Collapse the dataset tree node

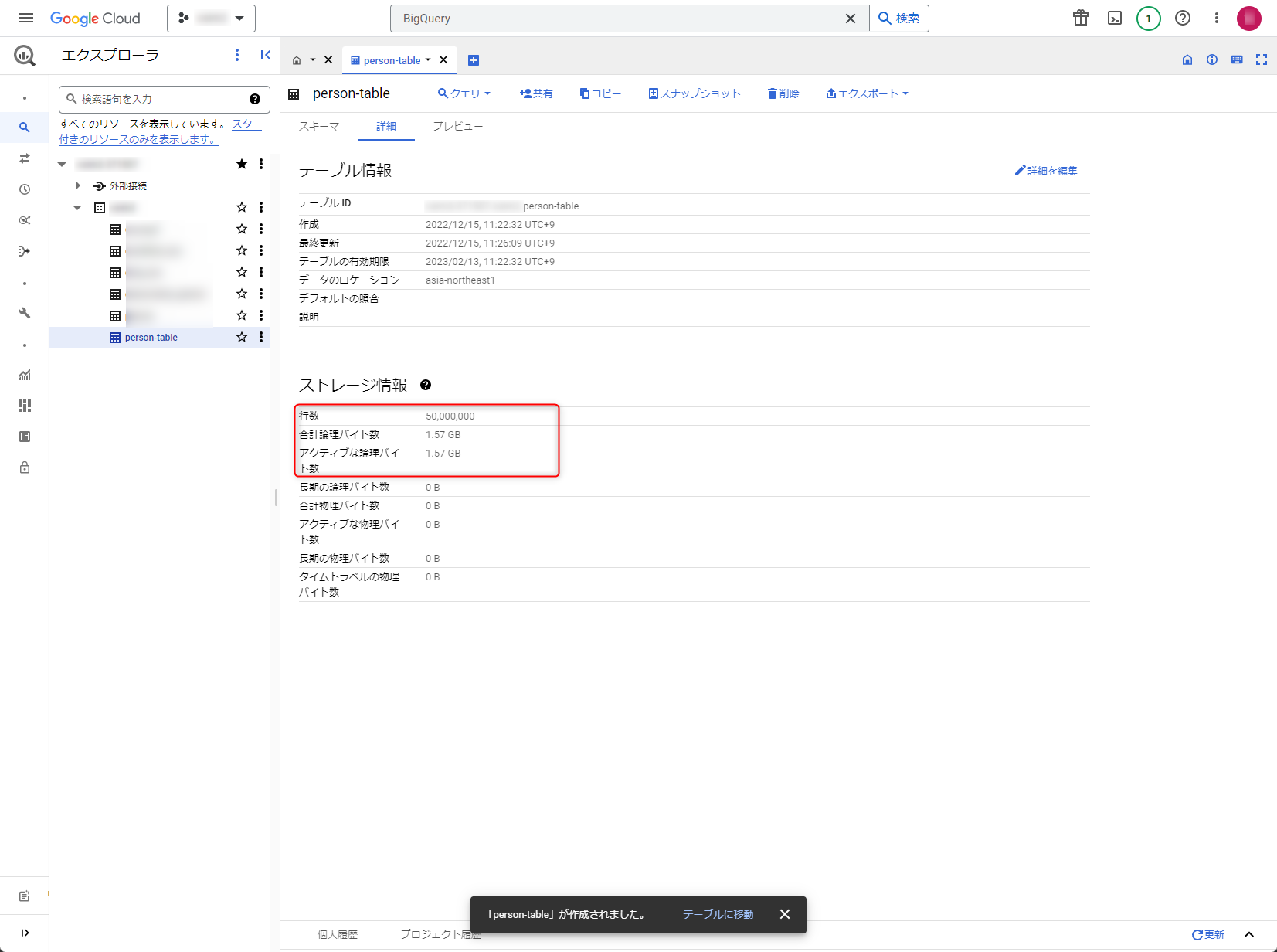[x=77, y=207]
